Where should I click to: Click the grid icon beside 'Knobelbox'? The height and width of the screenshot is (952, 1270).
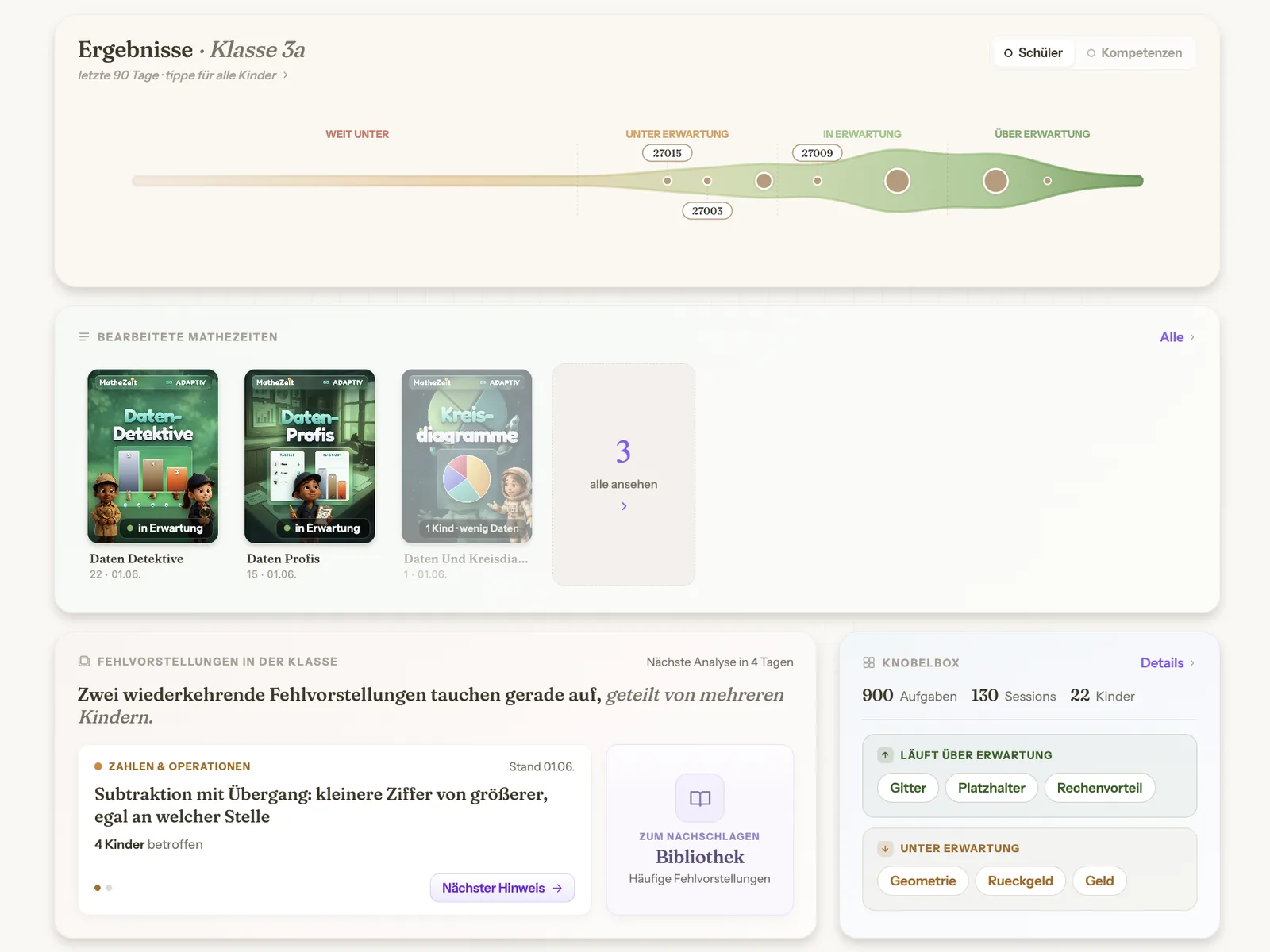tap(869, 662)
